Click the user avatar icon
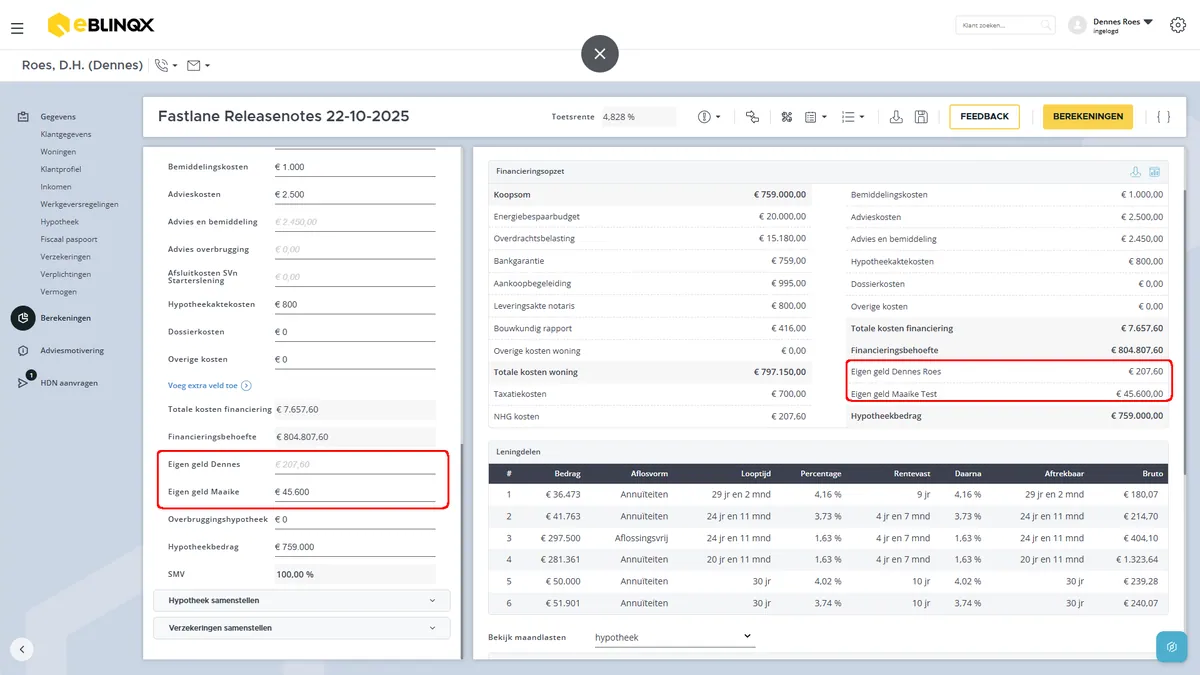 tap(1077, 25)
